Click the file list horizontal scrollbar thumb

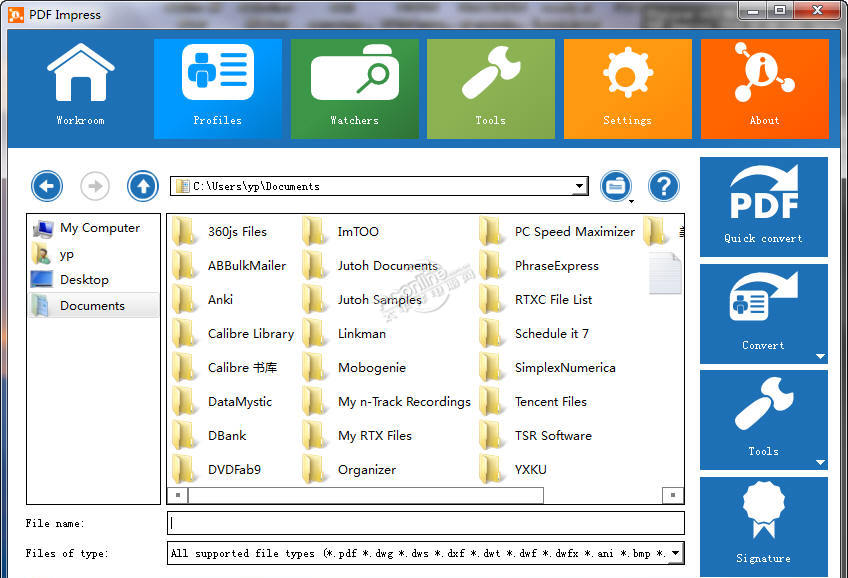(366, 495)
